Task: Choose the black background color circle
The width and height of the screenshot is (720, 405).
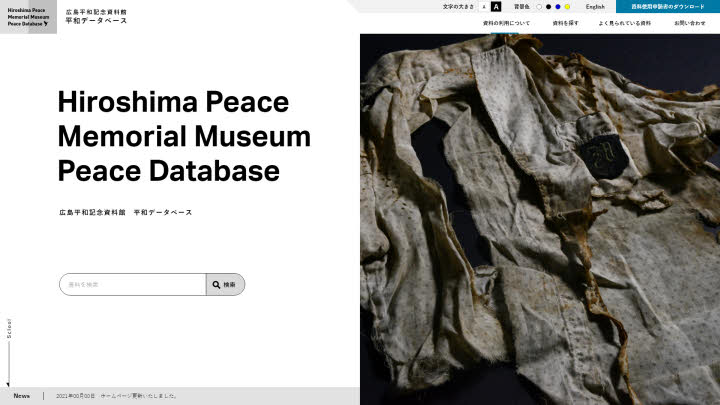Action: [548, 7]
